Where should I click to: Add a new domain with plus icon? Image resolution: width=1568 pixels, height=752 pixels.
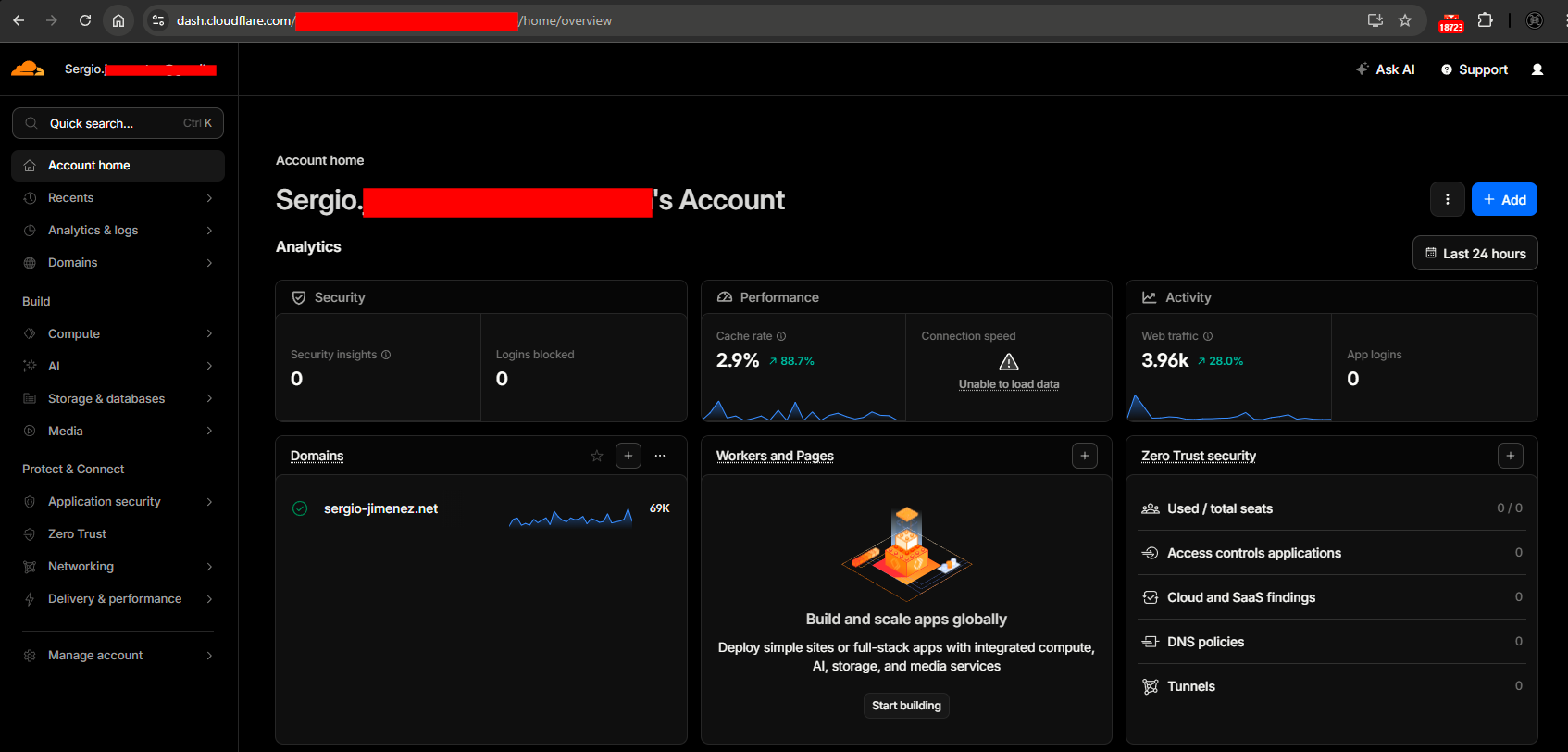[628, 456]
